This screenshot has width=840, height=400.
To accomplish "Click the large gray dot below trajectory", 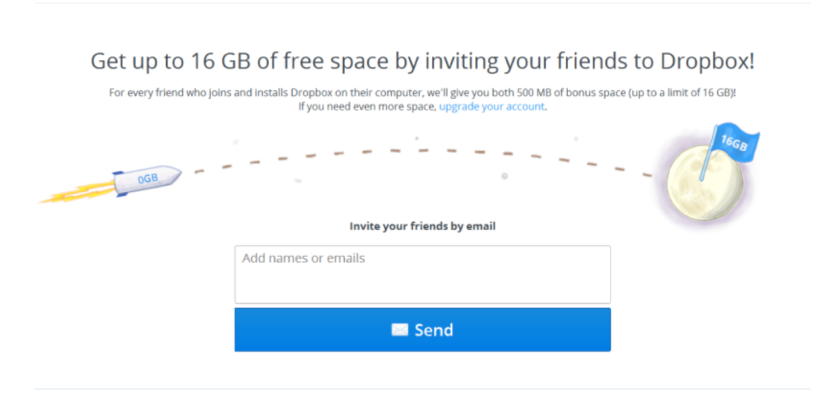I will click(x=504, y=176).
